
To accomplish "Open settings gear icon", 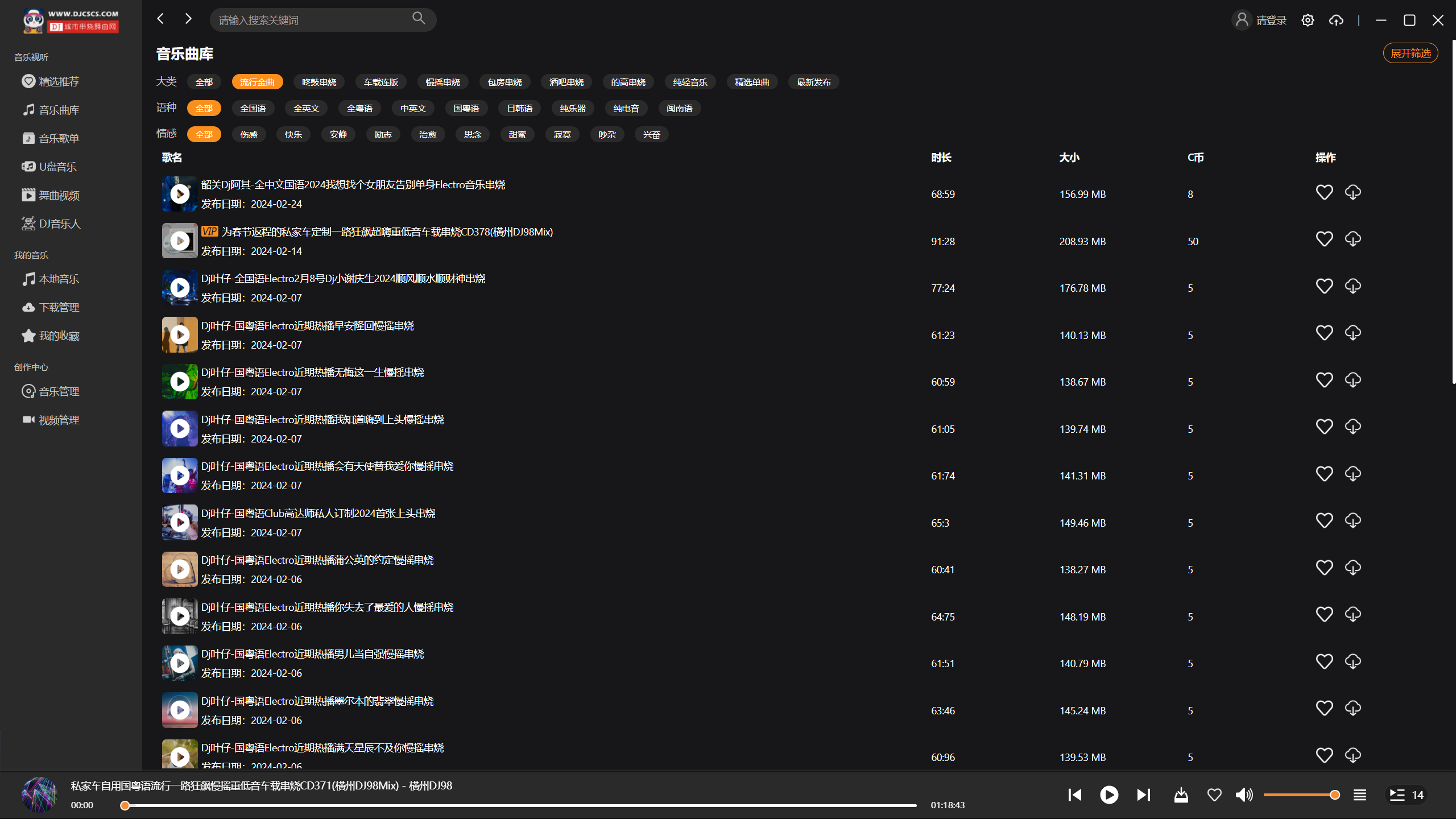I will click(1308, 20).
